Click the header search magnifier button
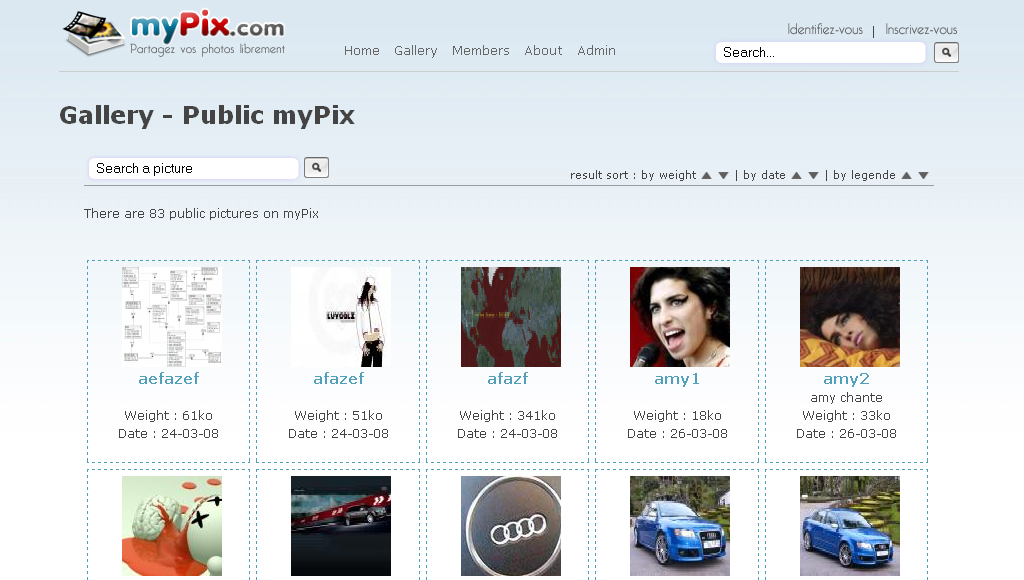Image resolution: width=1024 pixels, height=580 pixels. (x=946, y=52)
